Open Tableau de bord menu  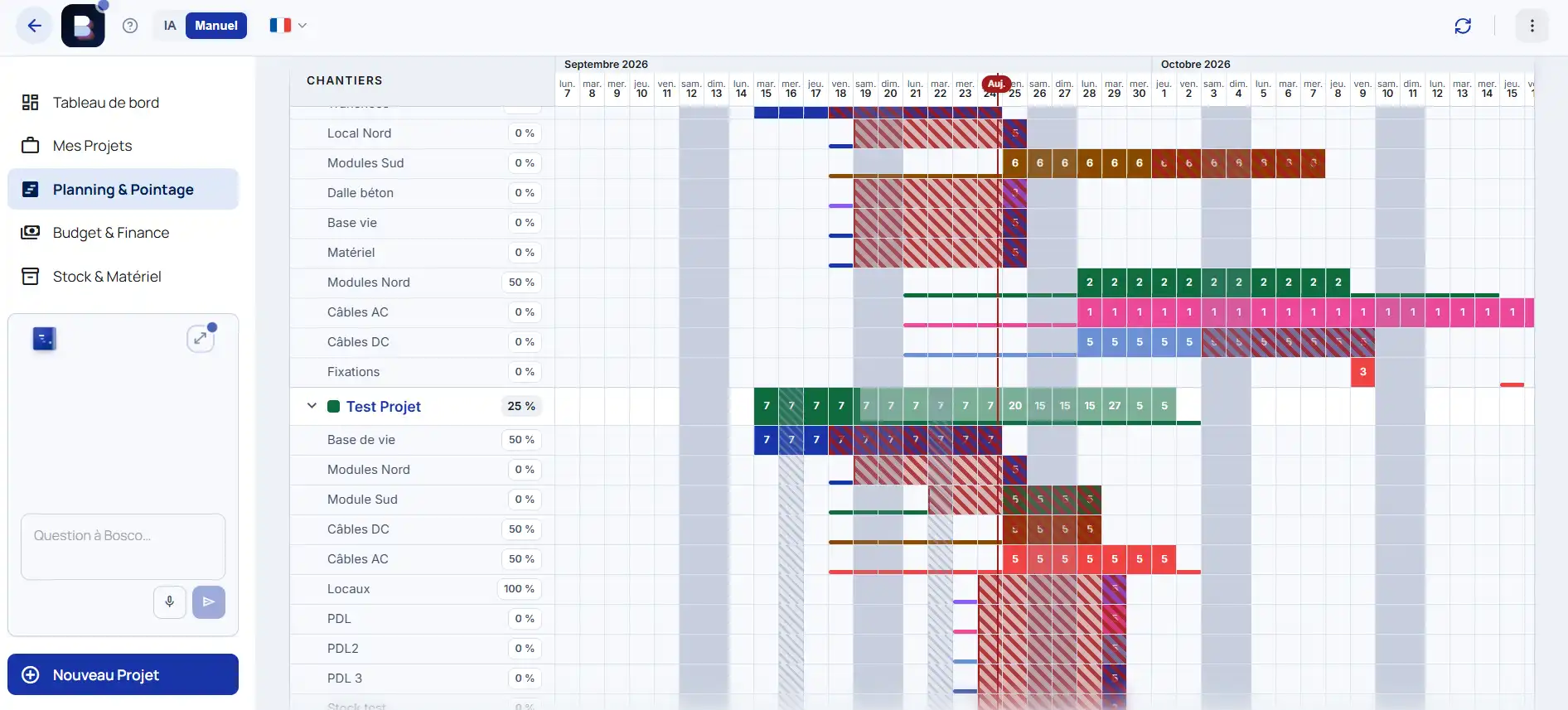pyautogui.click(x=123, y=103)
